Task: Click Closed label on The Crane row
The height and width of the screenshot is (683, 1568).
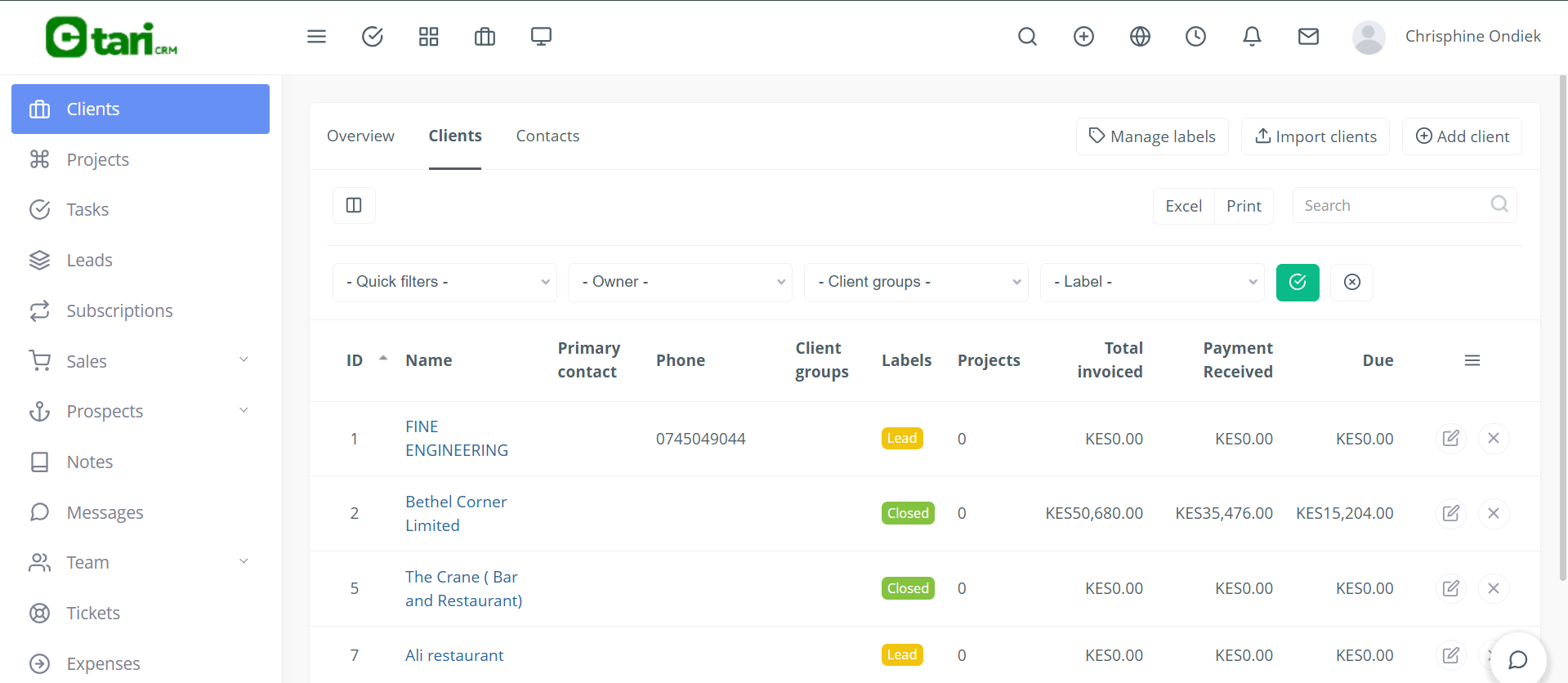Action: (908, 588)
